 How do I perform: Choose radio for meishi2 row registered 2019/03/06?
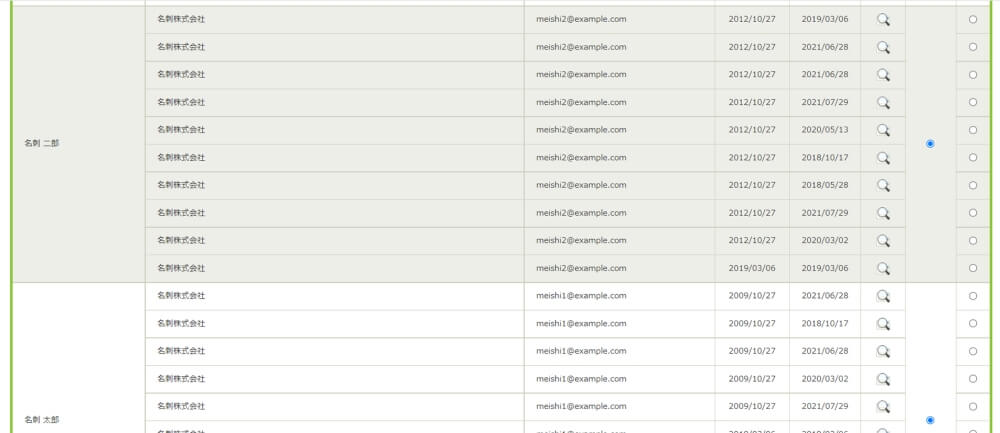(973, 268)
